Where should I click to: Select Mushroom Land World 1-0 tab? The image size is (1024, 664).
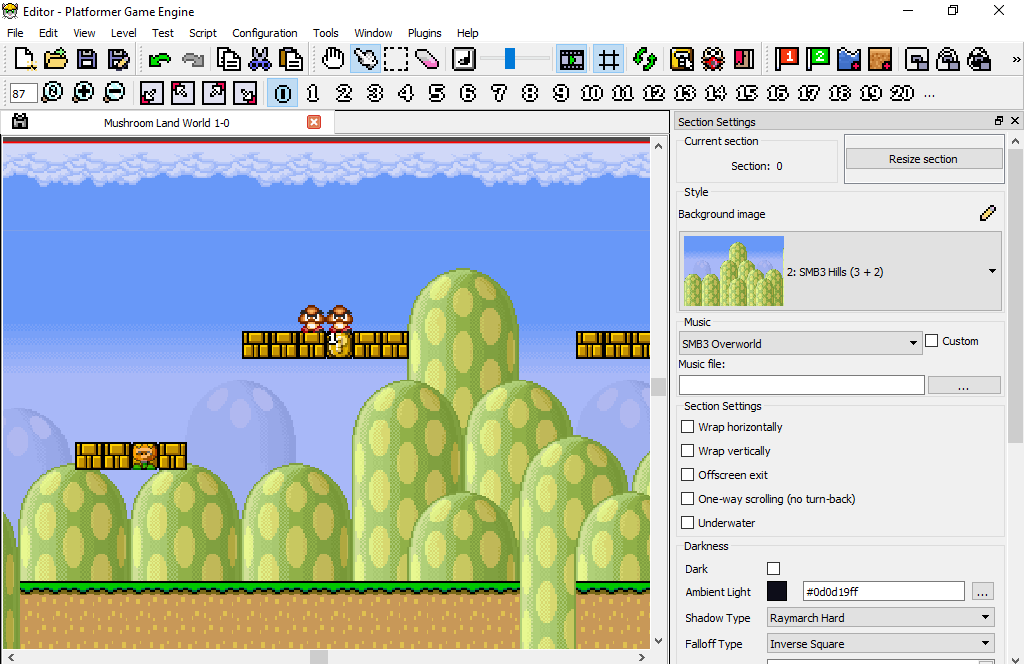point(167,123)
